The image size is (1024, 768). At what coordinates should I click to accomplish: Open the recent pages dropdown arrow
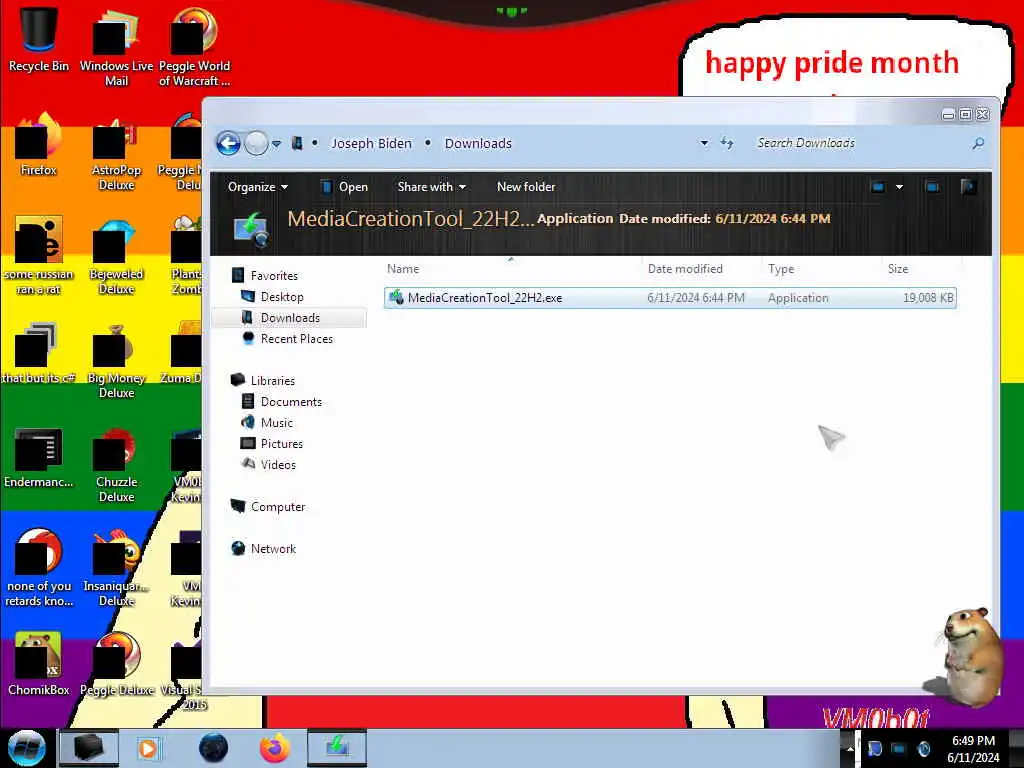pyautogui.click(x=277, y=144)
